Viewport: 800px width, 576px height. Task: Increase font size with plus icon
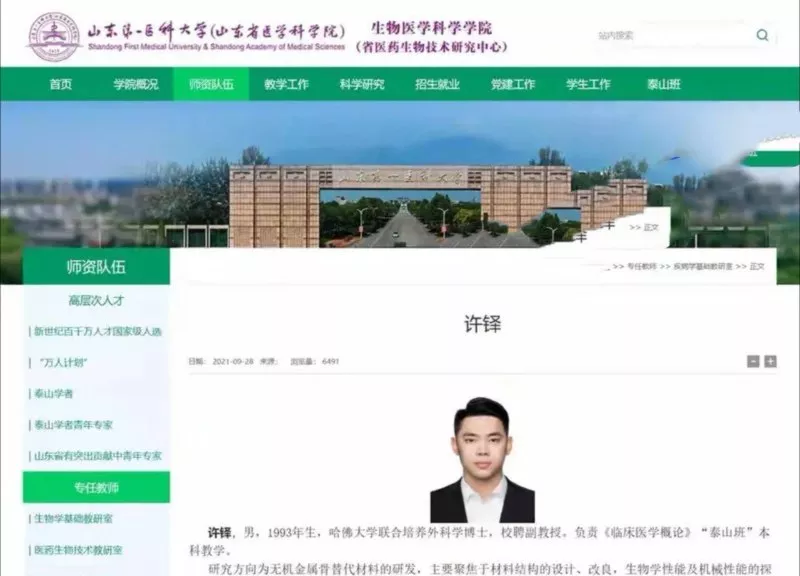(770, 361)
